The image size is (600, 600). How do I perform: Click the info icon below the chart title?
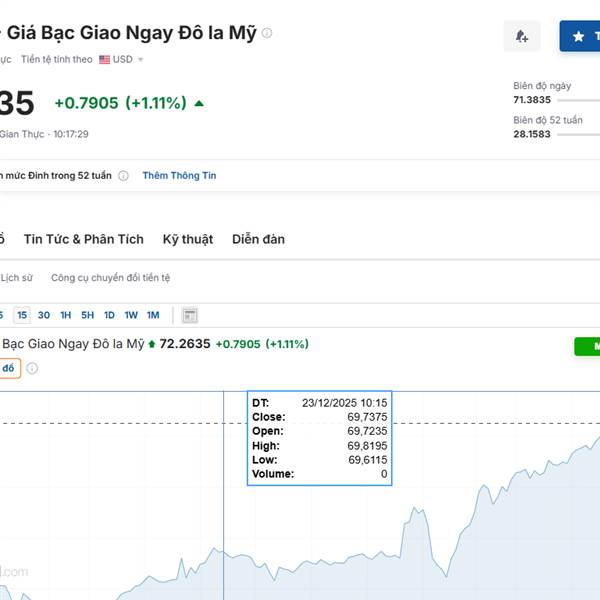point(32,368)
